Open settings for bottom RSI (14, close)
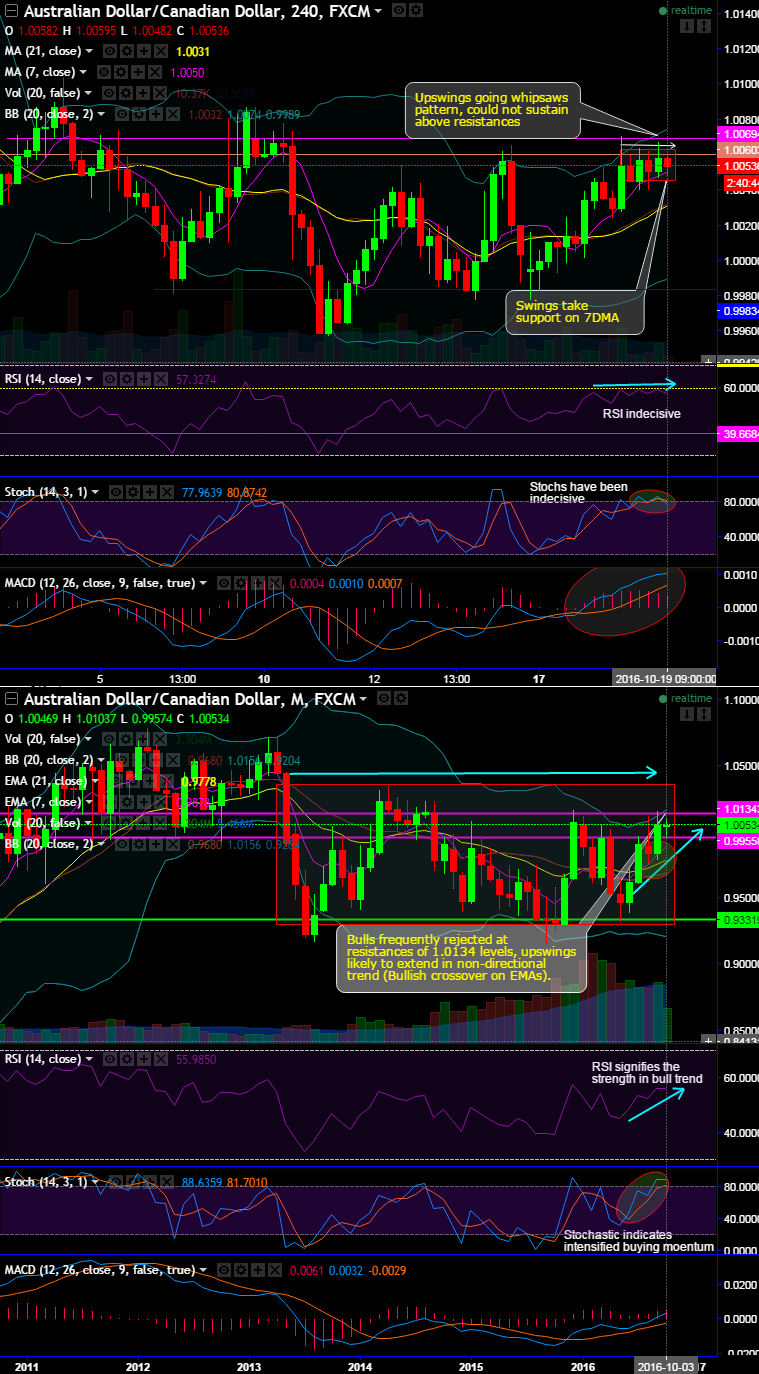 (127, 1059)
